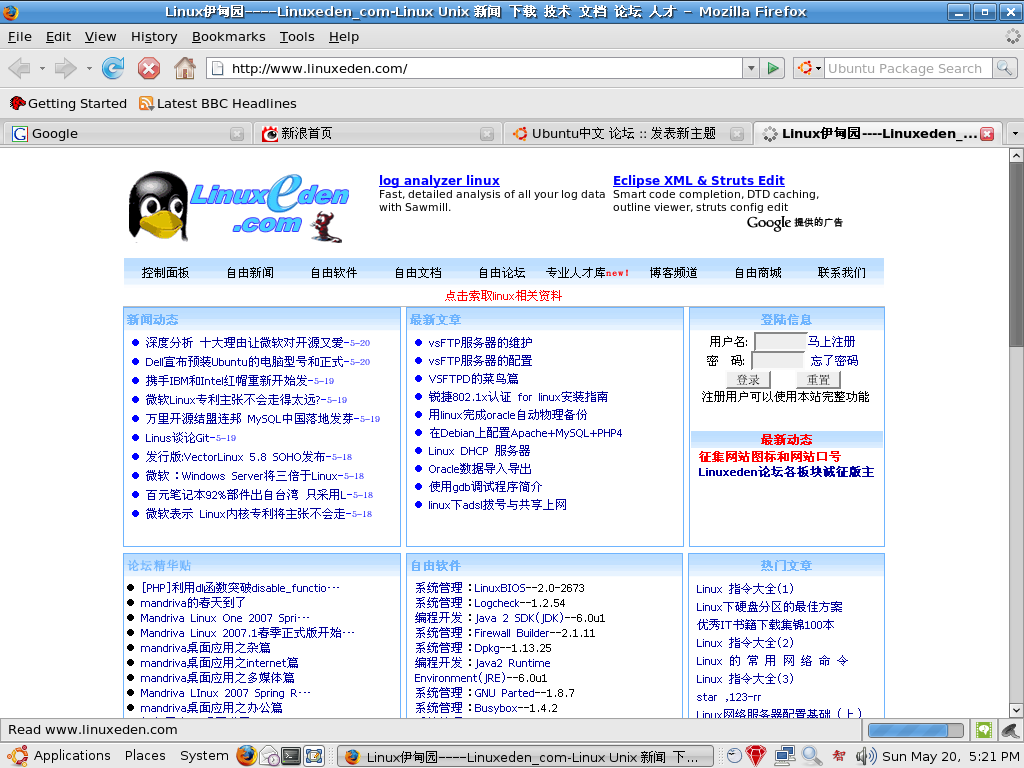The image size is (1024, 768).
Task: Click the 忘了密码 forgot password link
Action: click(834, 360)
